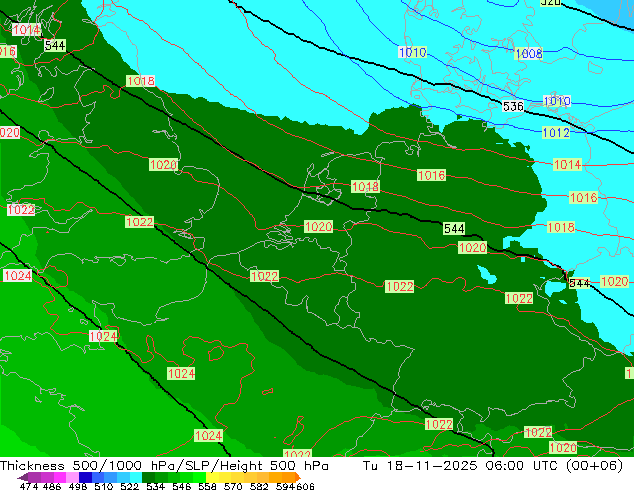
Task: Click the legend value 546
Action: (181, 486)
